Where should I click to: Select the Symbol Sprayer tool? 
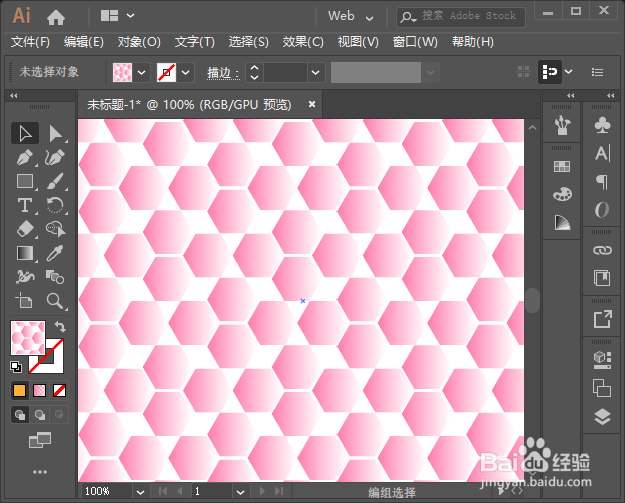point(25,277)
